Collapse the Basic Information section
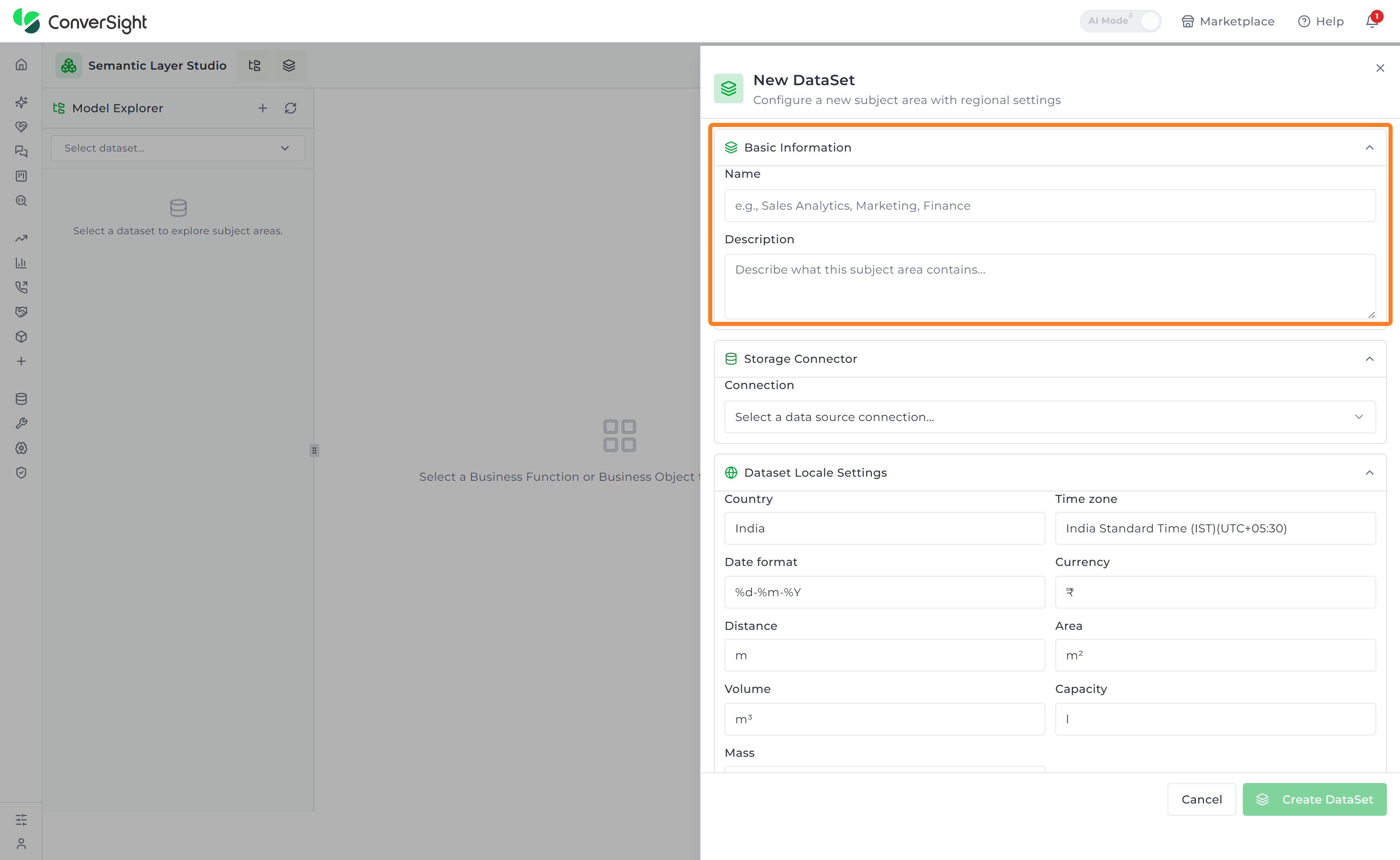The height and width of the screenshot is (860, 1400). coord(1369,148)
